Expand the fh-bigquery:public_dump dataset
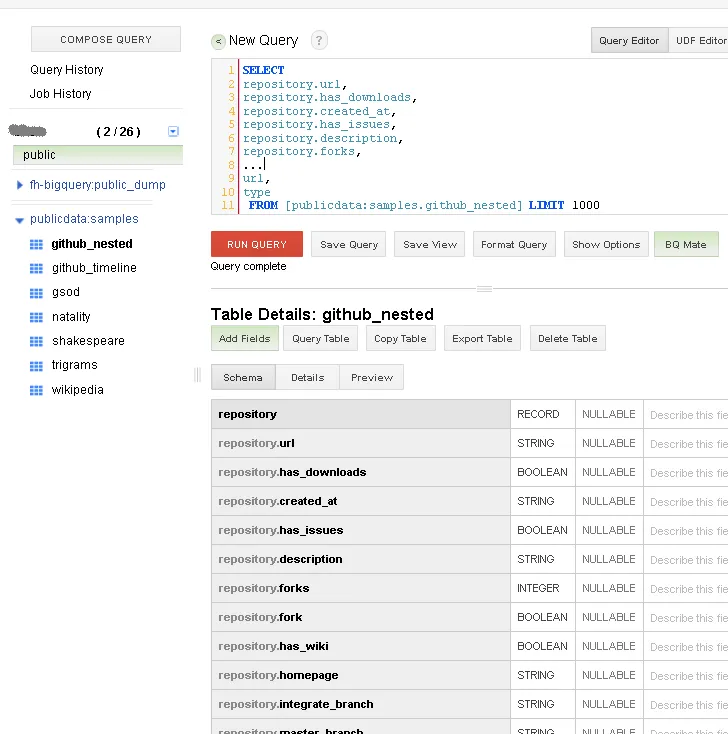 (20, 185)
